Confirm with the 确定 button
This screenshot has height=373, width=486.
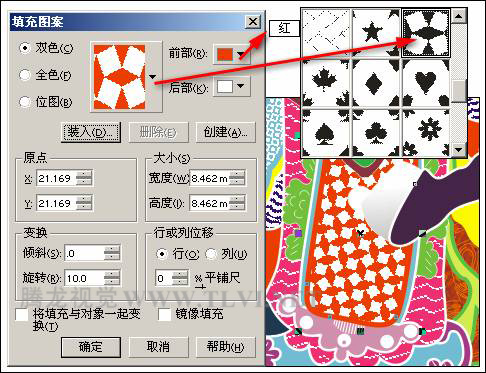pos(91,347)
